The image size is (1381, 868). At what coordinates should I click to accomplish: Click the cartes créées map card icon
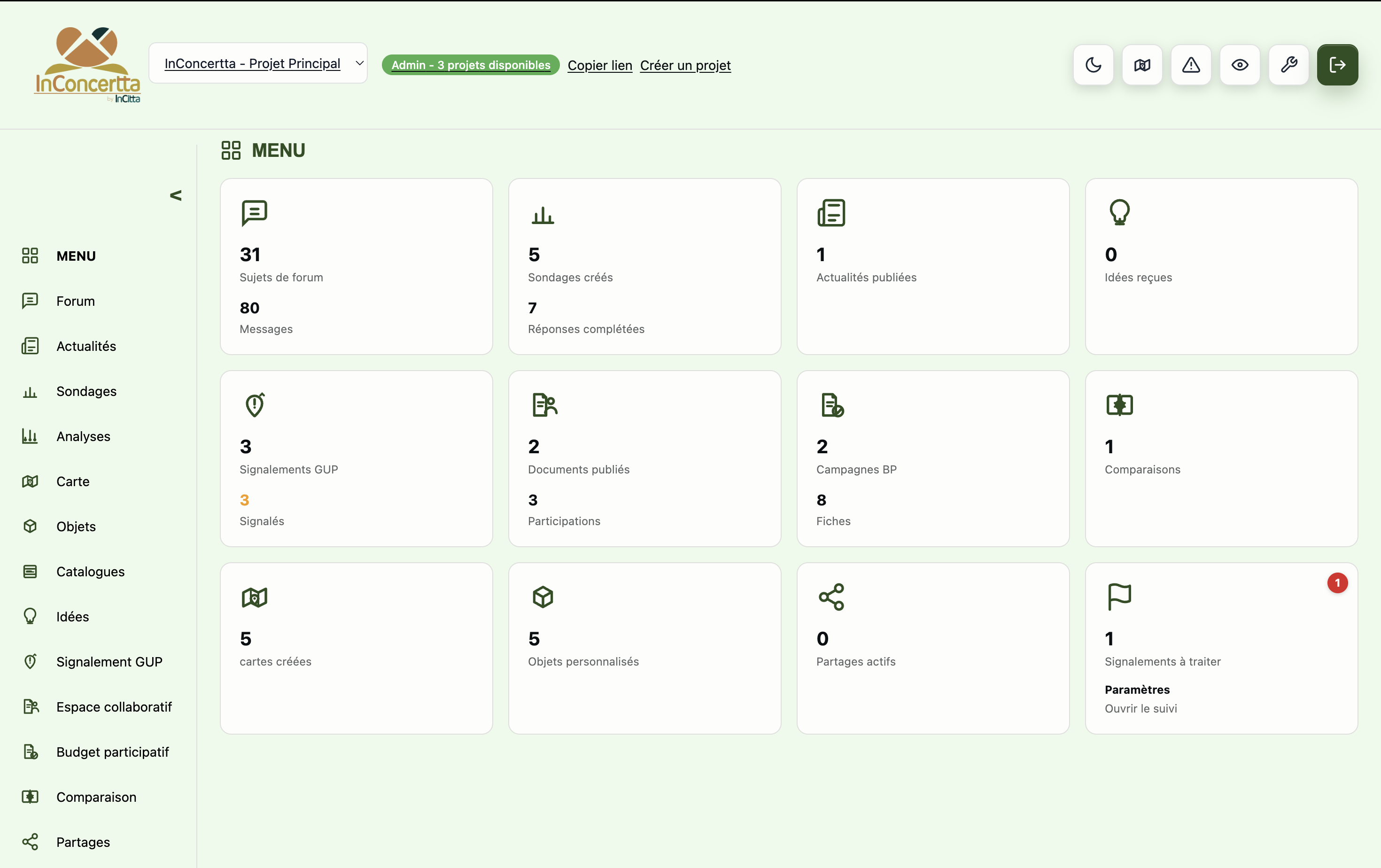(x=254, y=597)
